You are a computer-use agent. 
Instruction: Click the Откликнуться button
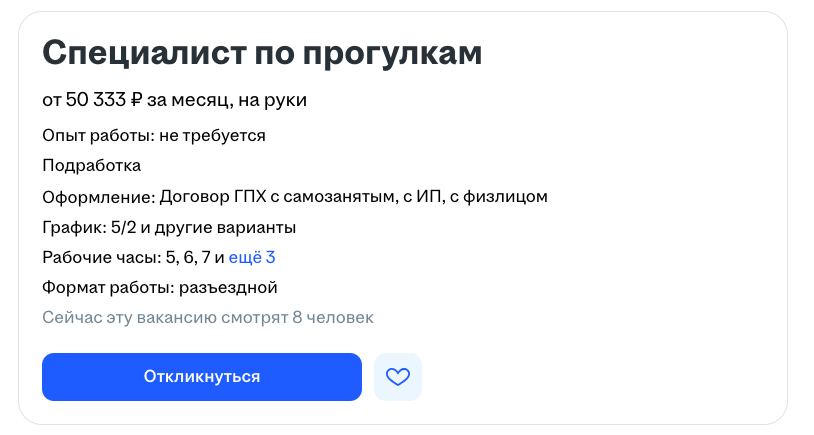(x=201, y=377)
